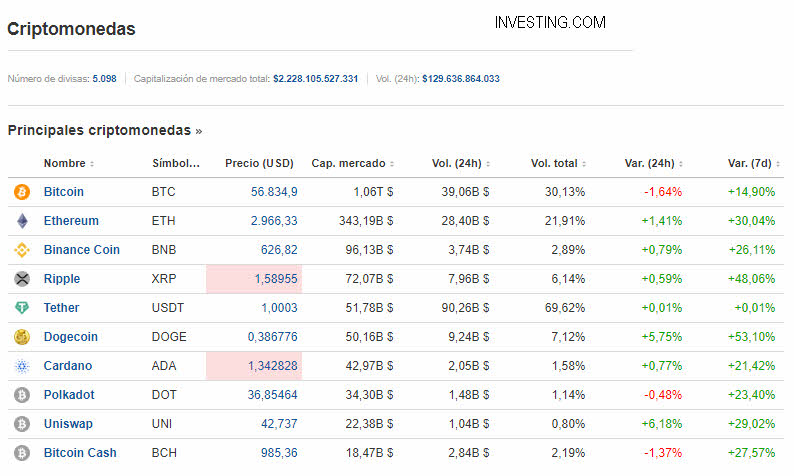Click the Binance Coin logo icon
Viewport: 794px width, 476px height.
pos(22,250)
